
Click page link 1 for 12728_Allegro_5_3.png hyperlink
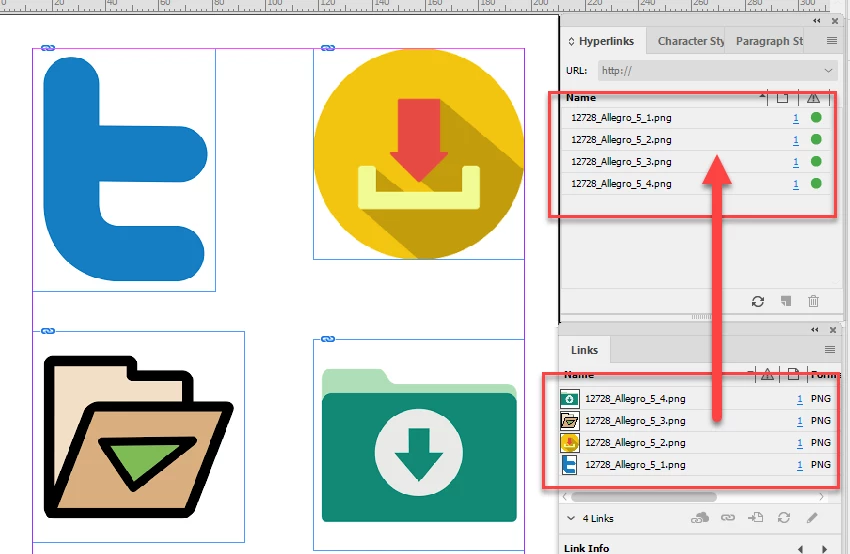[x=796, y=162]
